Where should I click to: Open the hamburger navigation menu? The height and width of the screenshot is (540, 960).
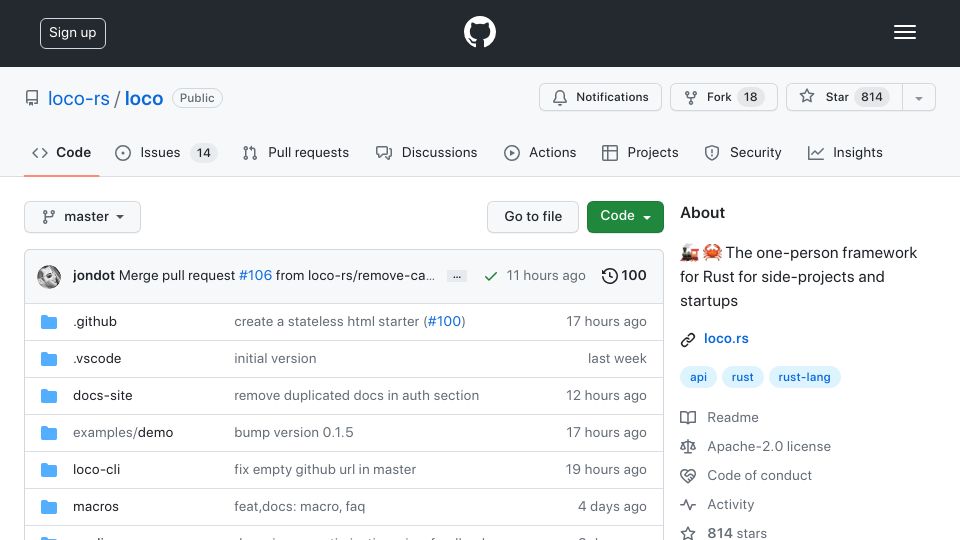coord(904,32)
